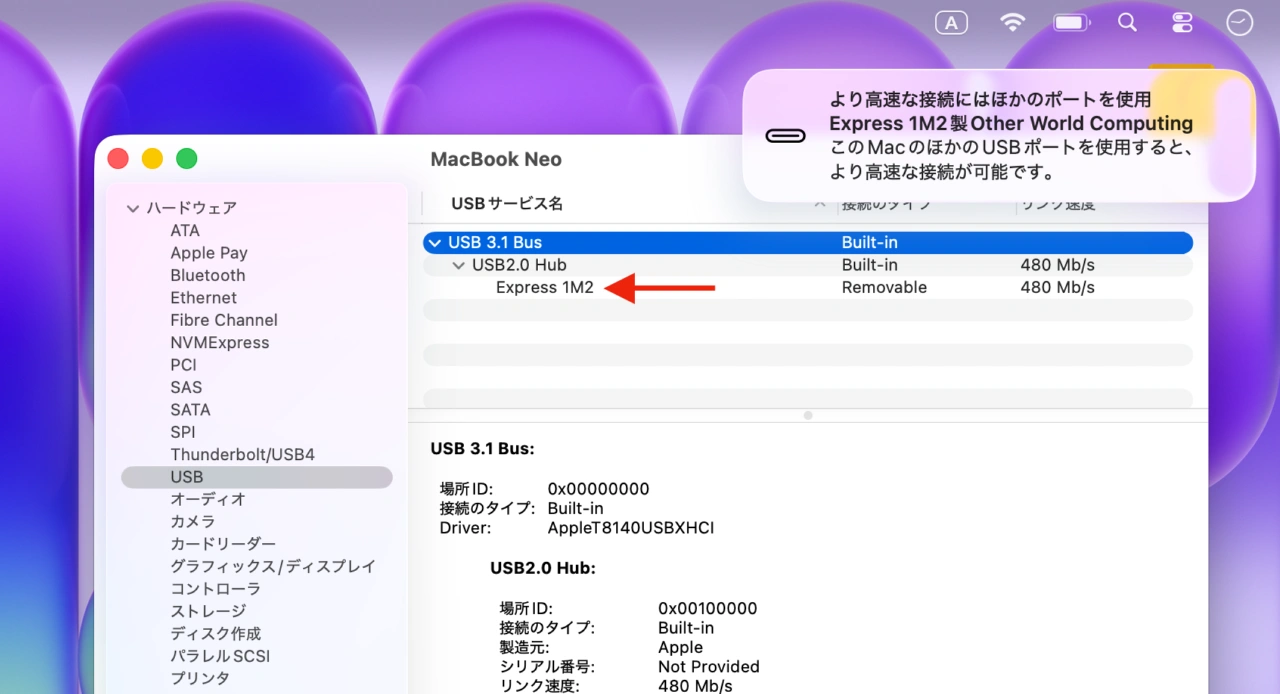Viewport: 1280px width, 694px height.
Task: Click the battery status icon
Action: (1070, 22)
